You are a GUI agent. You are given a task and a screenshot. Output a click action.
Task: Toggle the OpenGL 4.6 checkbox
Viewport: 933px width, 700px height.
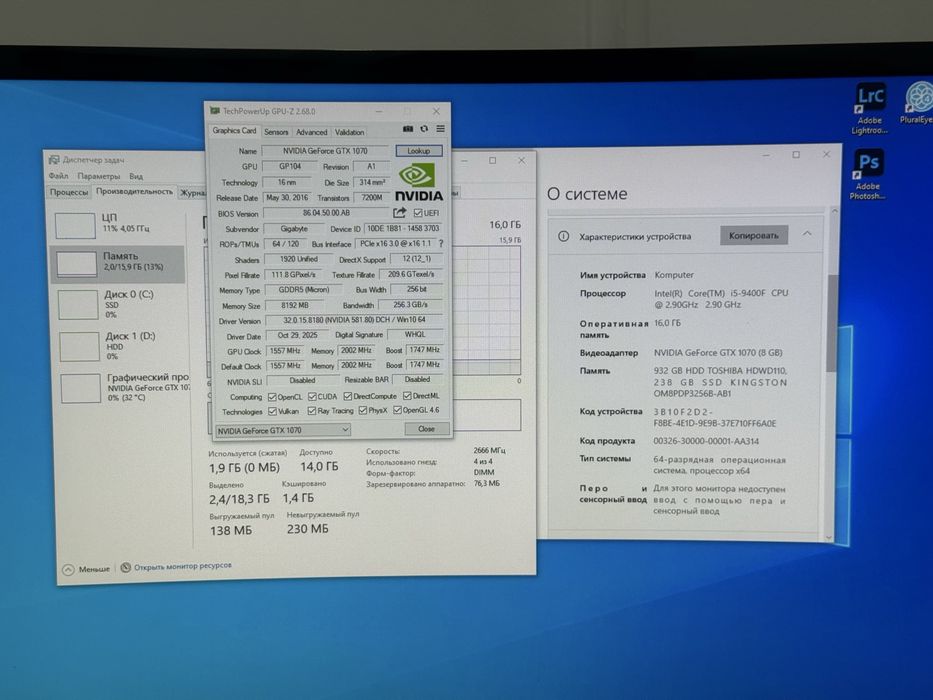coord(397,410)
